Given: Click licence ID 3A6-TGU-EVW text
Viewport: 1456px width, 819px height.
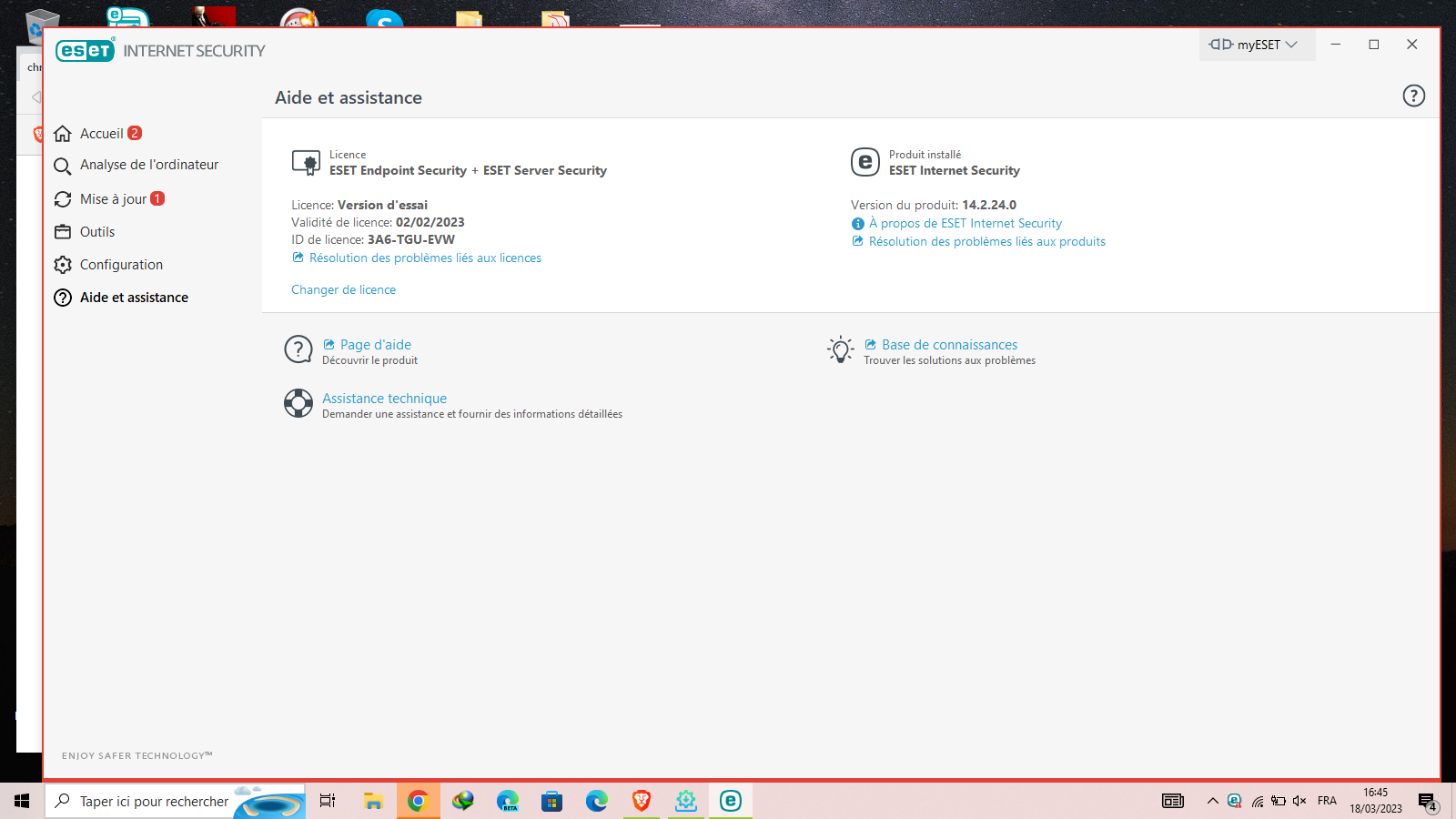Looking at the screenshot, I should [x=411, y=240].
